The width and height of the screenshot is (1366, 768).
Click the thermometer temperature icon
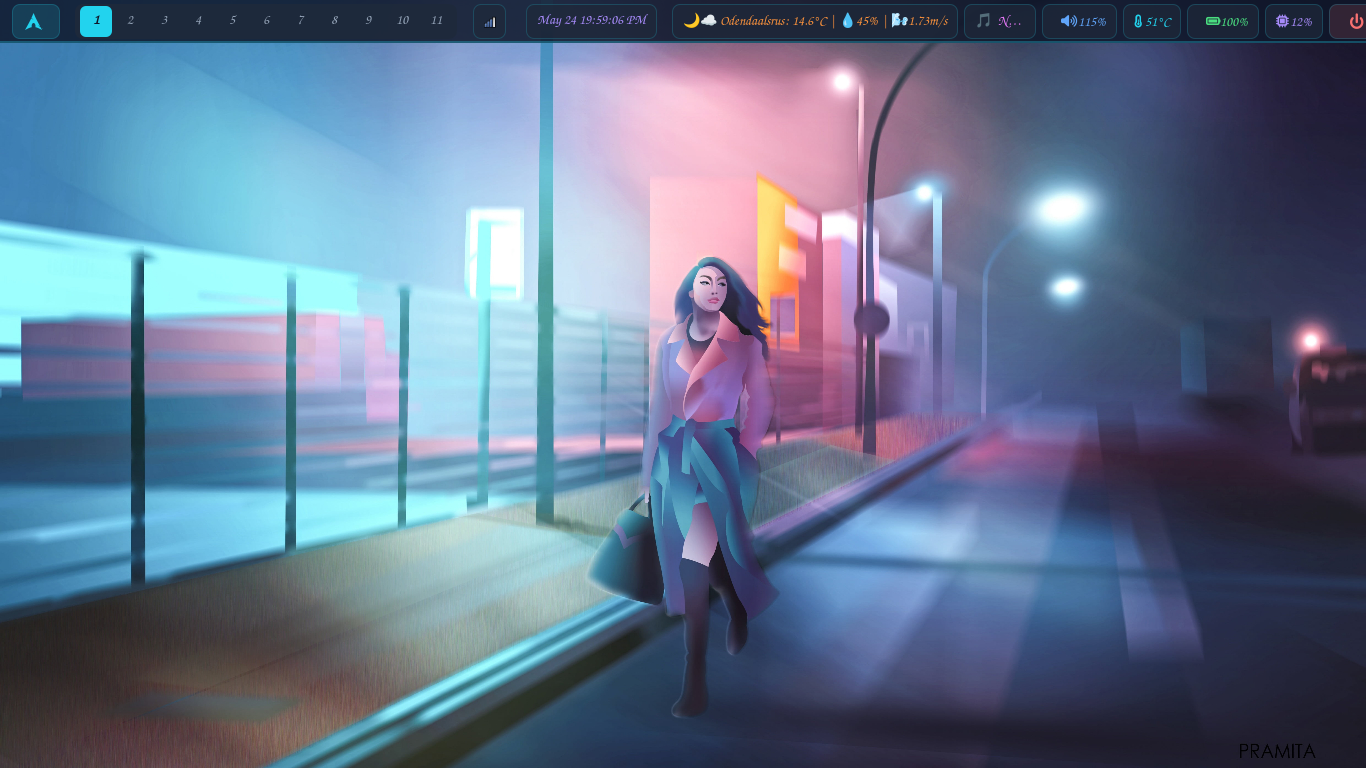pos(1138,21)
